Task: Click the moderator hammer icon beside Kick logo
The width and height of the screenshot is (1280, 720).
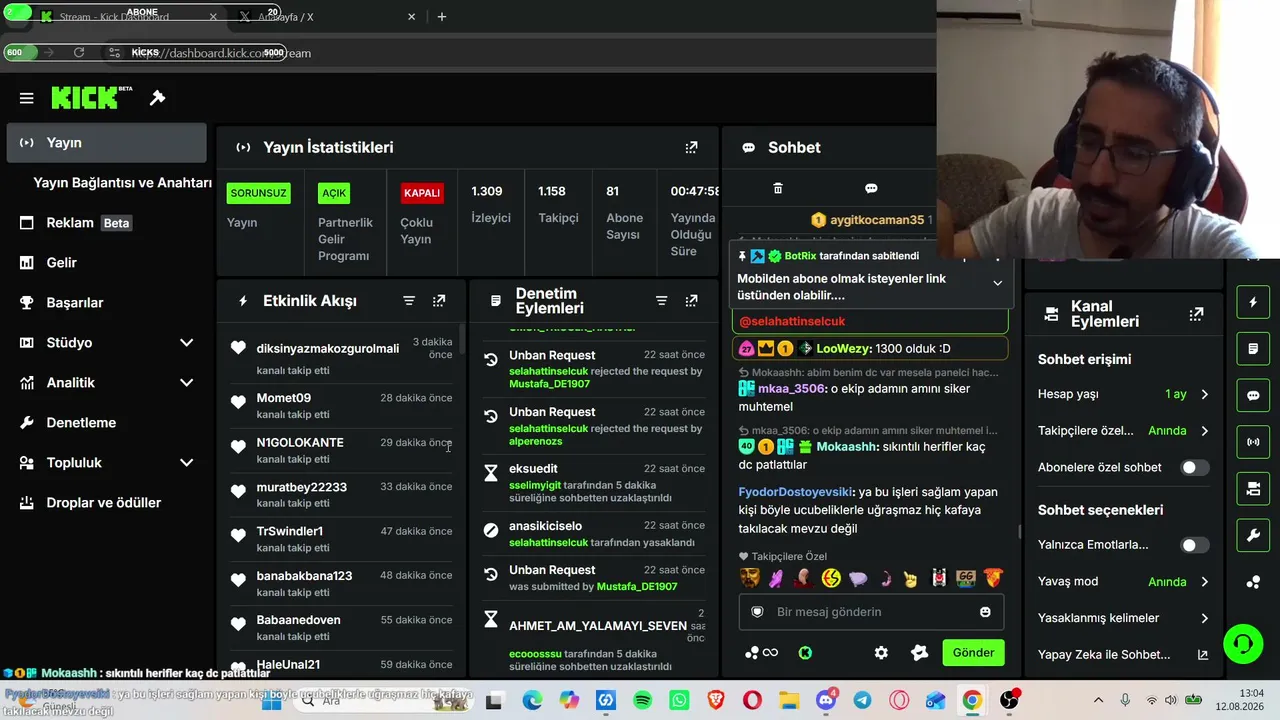Action: [157, 98]
